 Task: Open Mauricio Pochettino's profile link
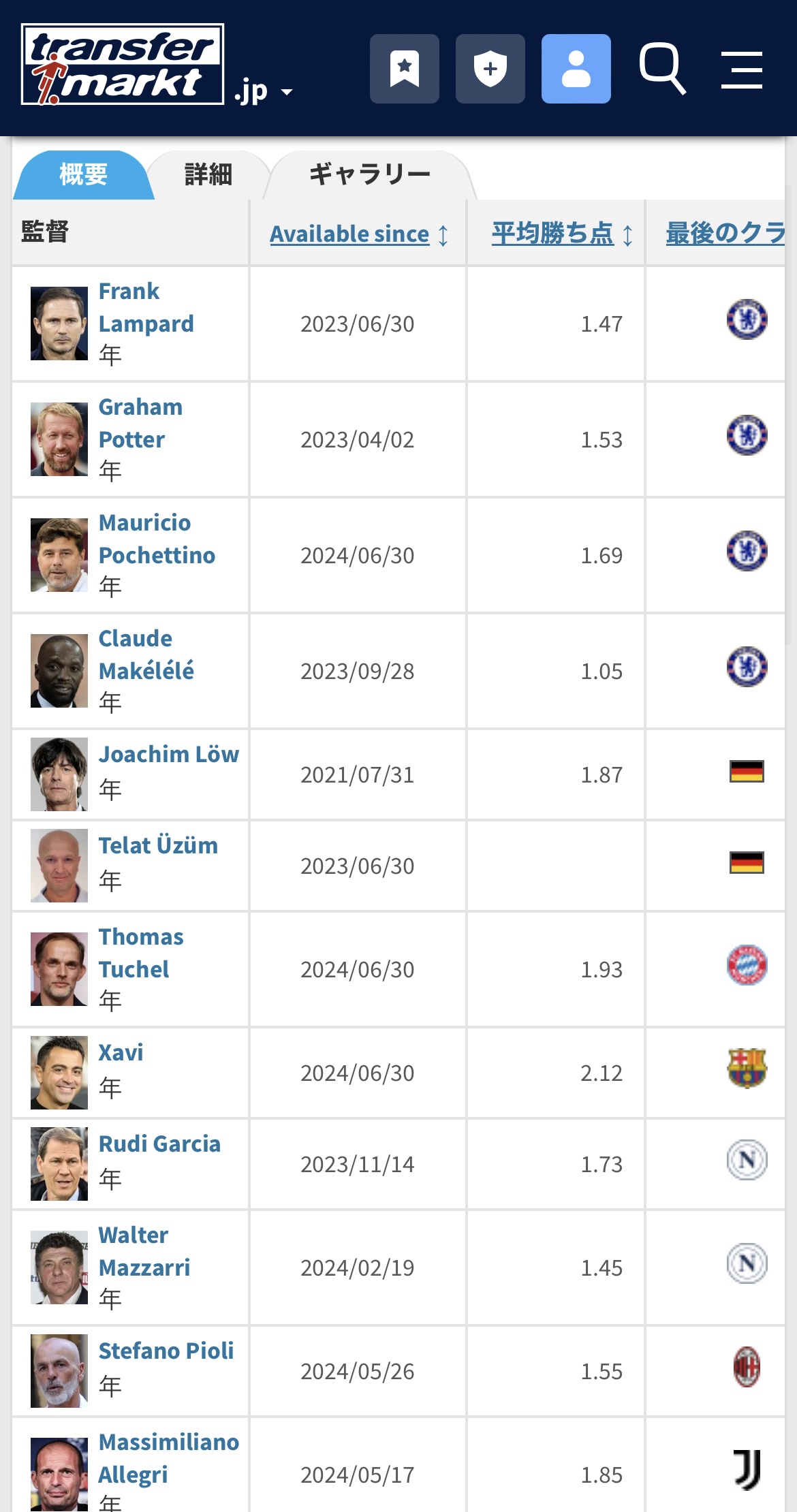click(x=156, y=539)
